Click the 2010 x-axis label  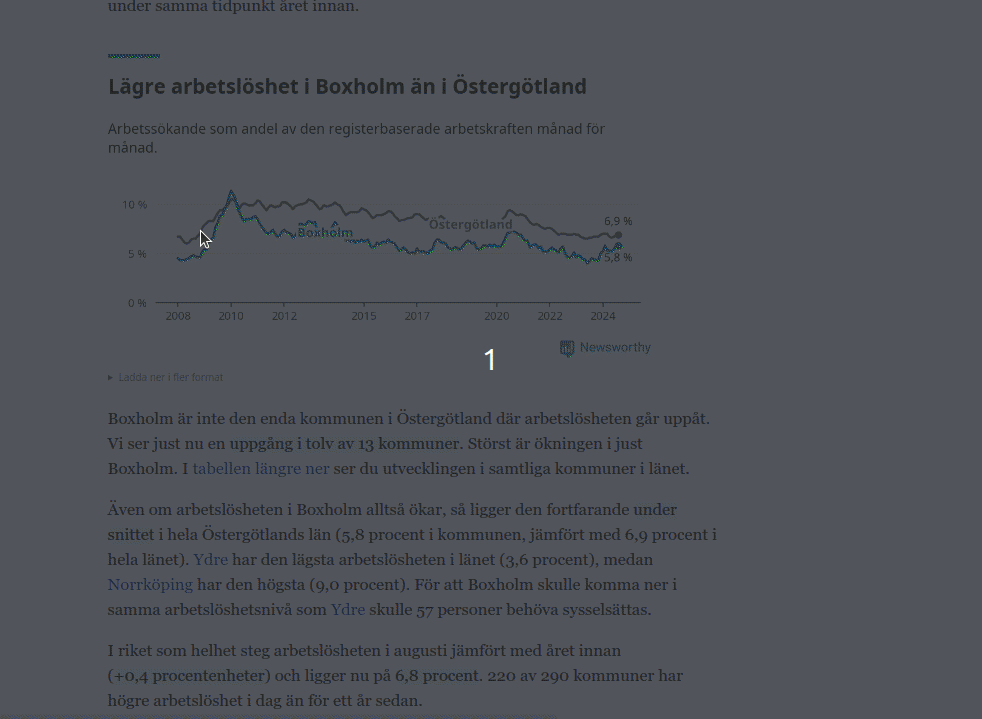click(231, 317)
